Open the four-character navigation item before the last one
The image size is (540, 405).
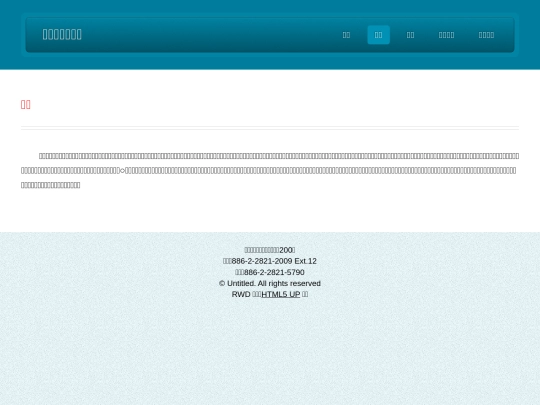point(446,35)
